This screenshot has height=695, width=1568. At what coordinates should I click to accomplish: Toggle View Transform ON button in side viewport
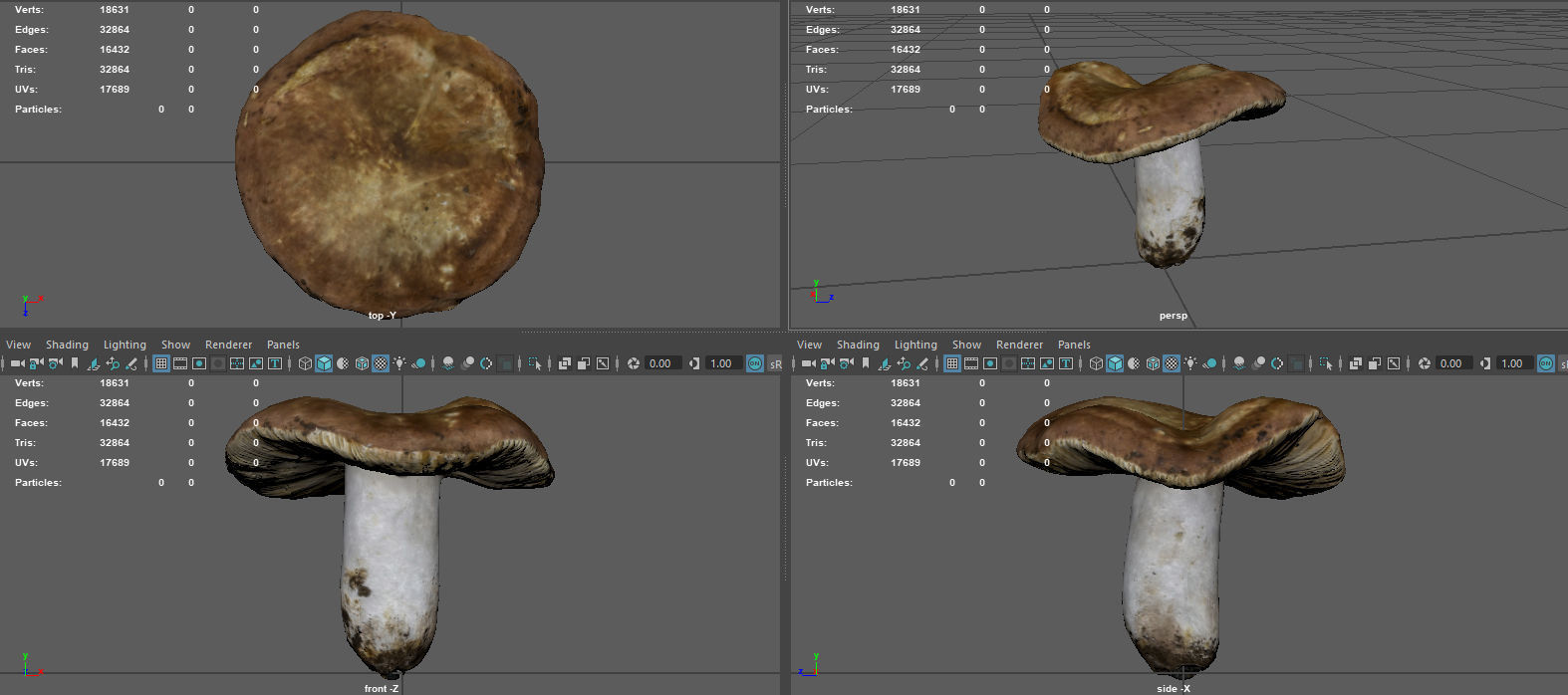click(1545, 363)
